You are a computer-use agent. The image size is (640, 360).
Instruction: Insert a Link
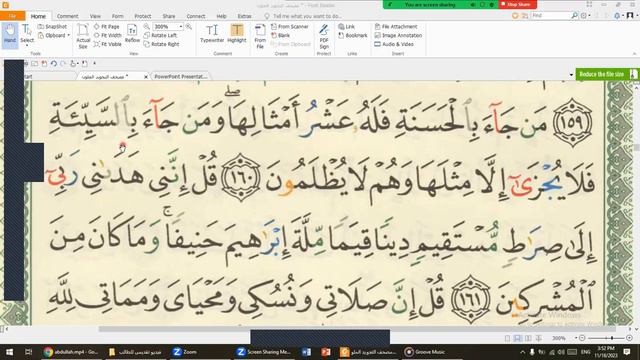[346, 27]
